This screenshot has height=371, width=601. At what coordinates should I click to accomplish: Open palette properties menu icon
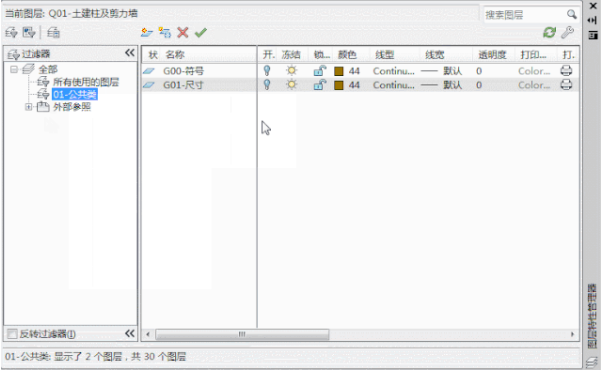[593, 35]
